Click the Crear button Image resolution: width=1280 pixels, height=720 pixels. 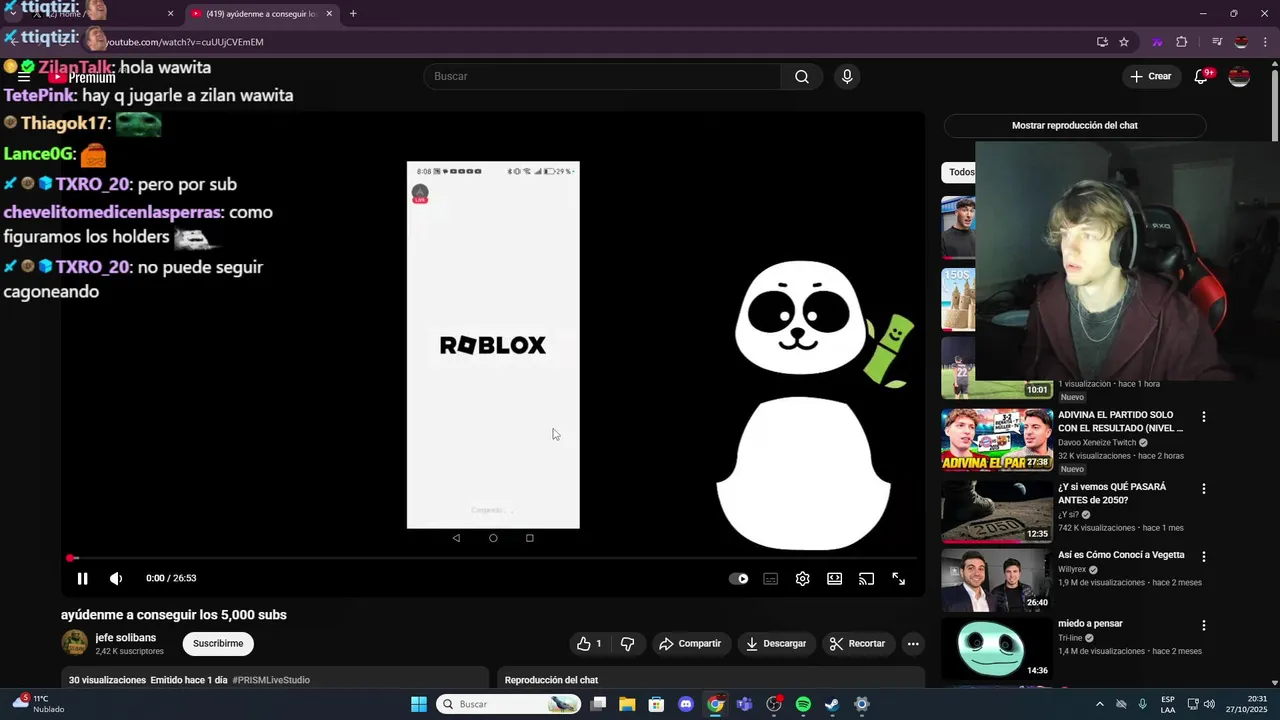1150,77
